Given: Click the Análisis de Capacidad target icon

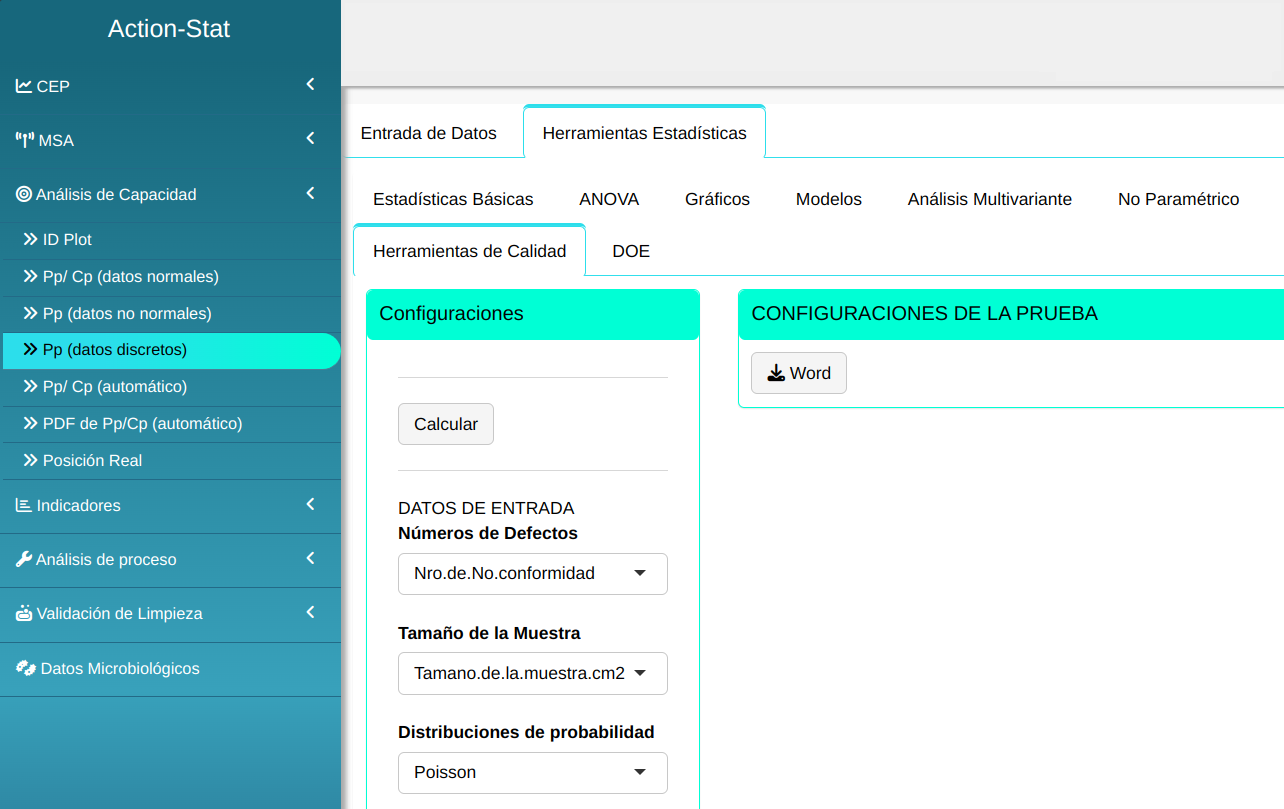Looking at the screenshot, I should point(24,194).
